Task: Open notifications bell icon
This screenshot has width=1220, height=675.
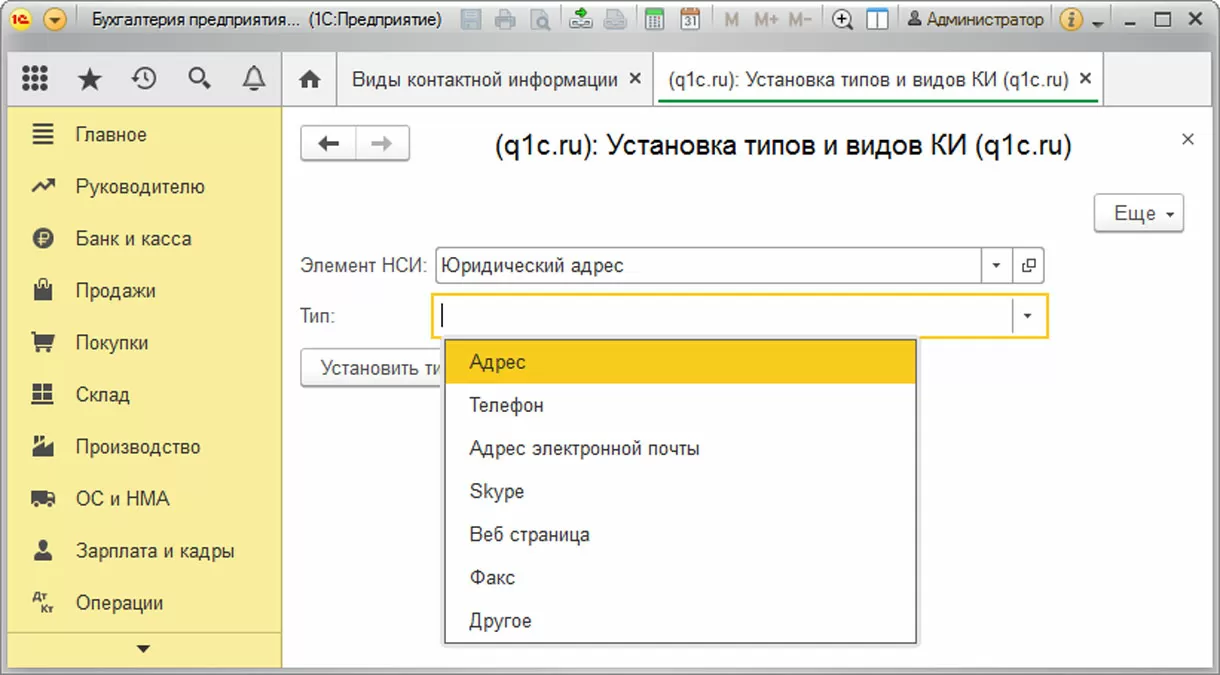Action: pyautogui.click(x=254, y=79)
